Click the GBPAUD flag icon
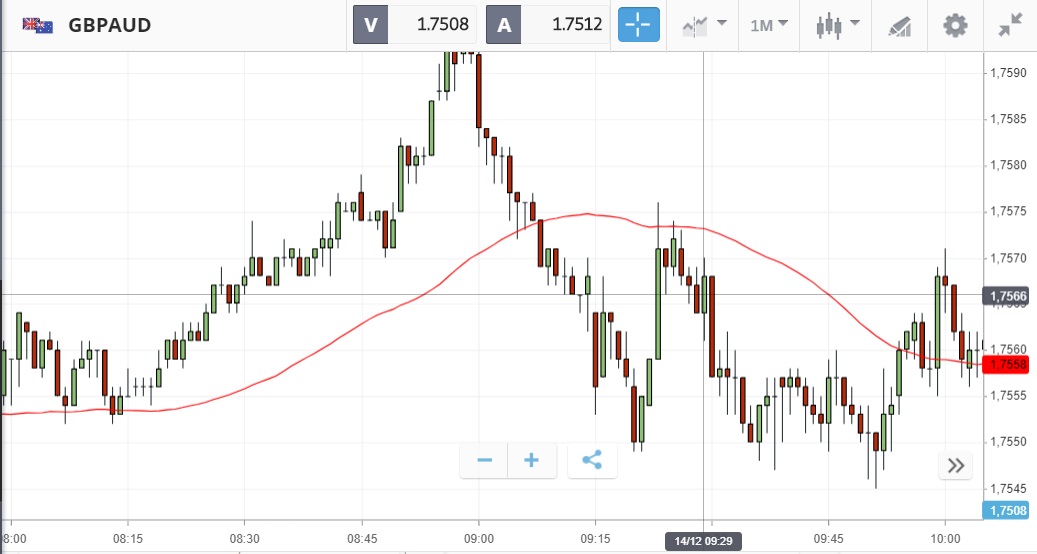The image size is (1037, 554). [x=38, y=25]
